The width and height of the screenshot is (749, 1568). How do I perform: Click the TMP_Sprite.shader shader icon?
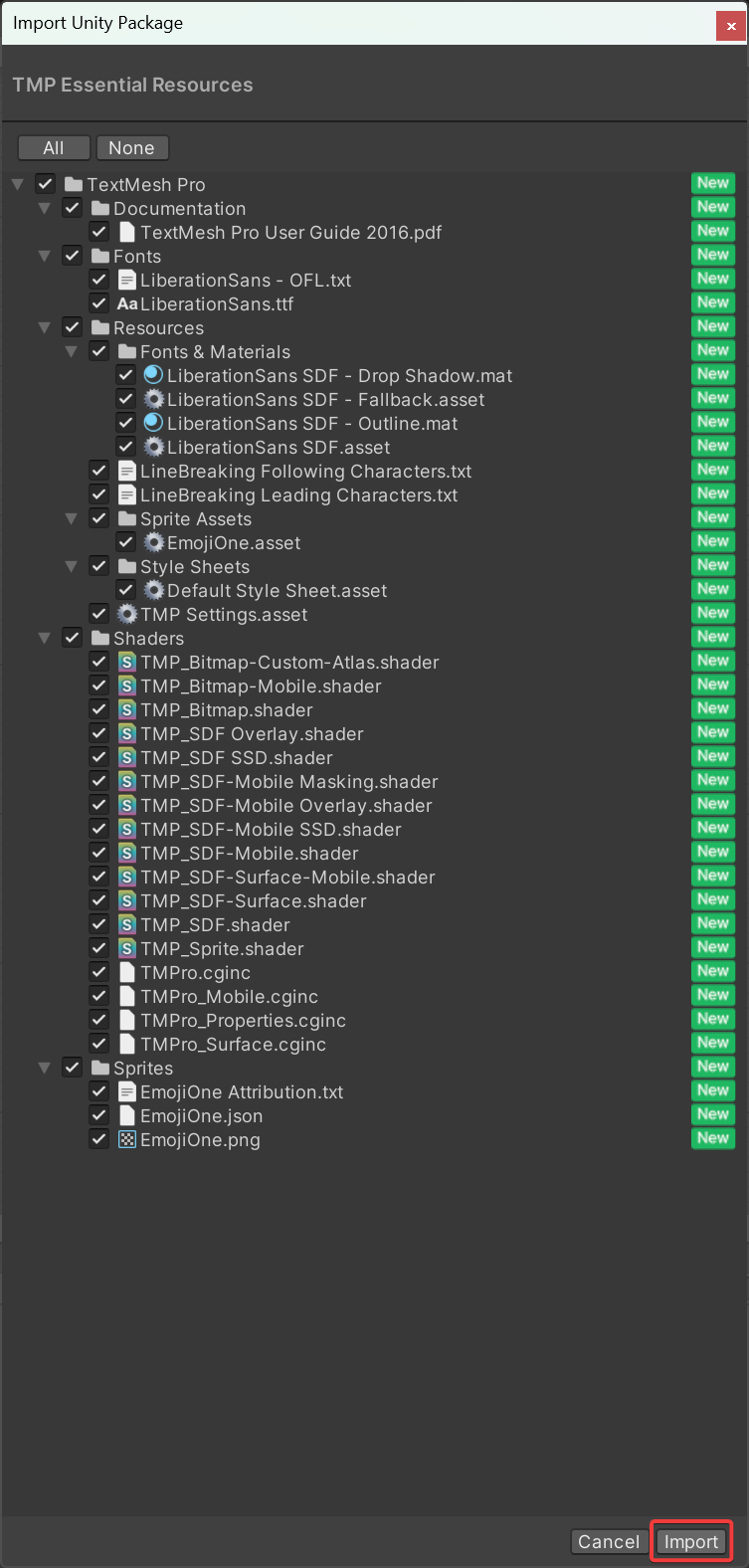(x=126, y=949)
